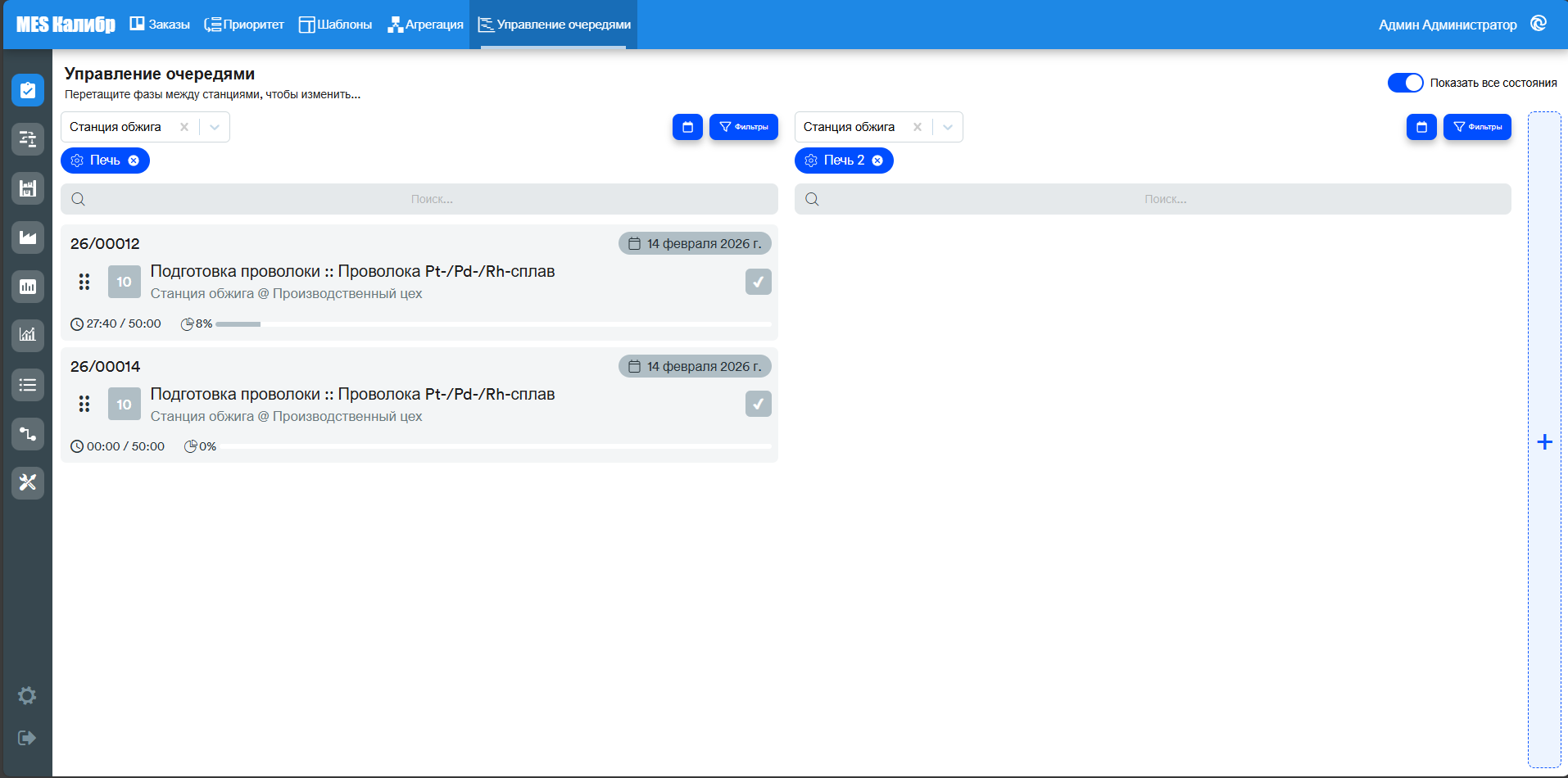Screen dimensions: 1568x778
Task: Click the user profile icon near Админ Администратор
Action: 1539,24
